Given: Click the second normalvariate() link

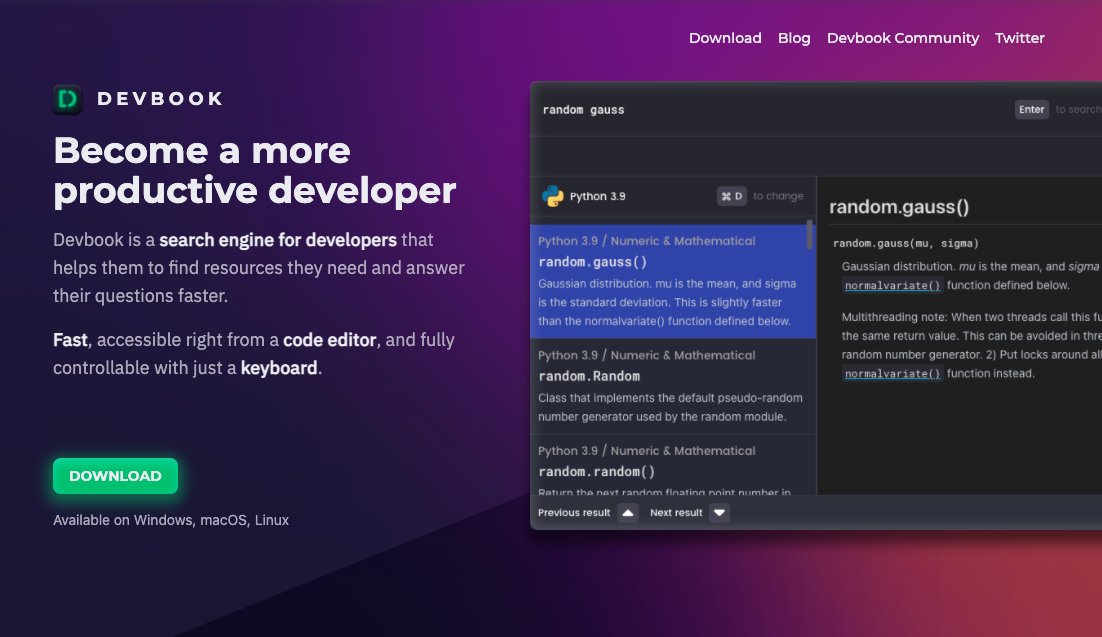Looking at the screenshot, I should coord(892,373).
